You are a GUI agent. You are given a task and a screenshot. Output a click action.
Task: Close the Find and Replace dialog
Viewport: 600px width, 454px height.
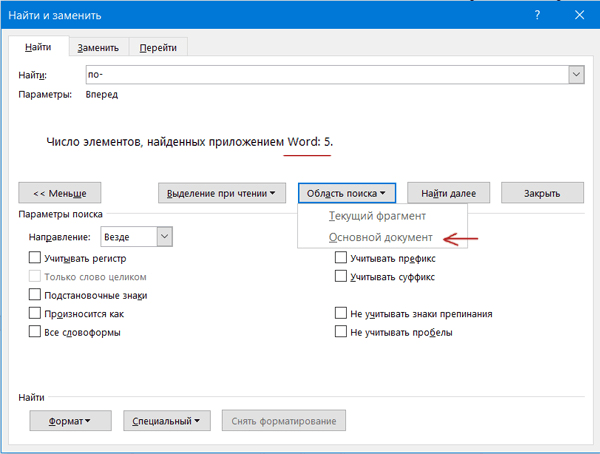click(x=578, y=16)
